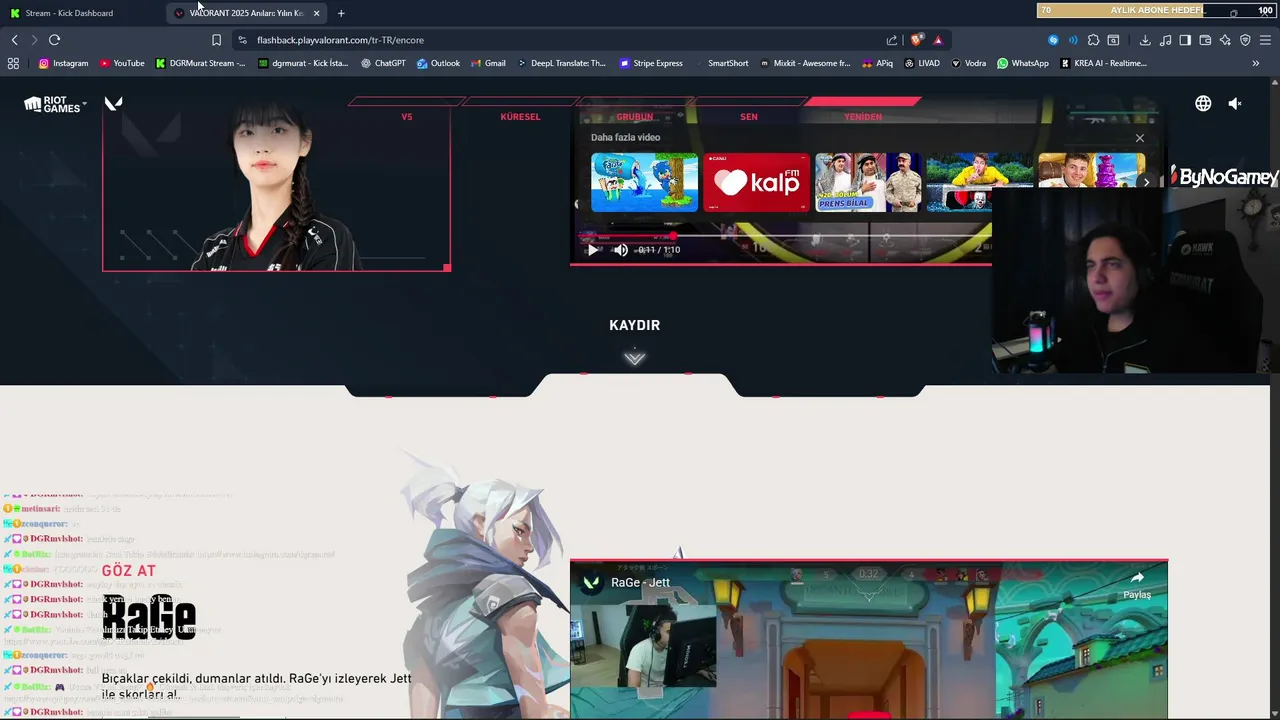Click the share icon in address bar

pos(892,40)
